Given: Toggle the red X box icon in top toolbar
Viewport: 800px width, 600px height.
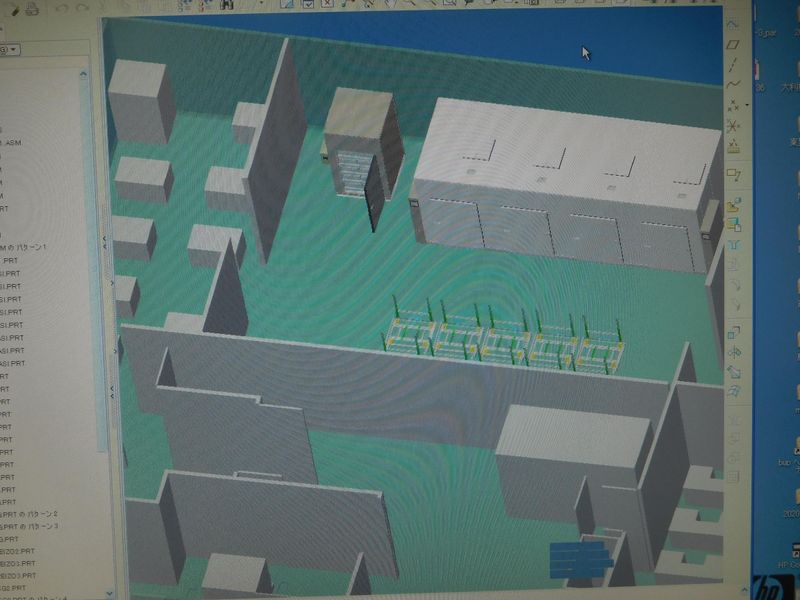Looking at the screenshot, I should (x=328, y=4).
